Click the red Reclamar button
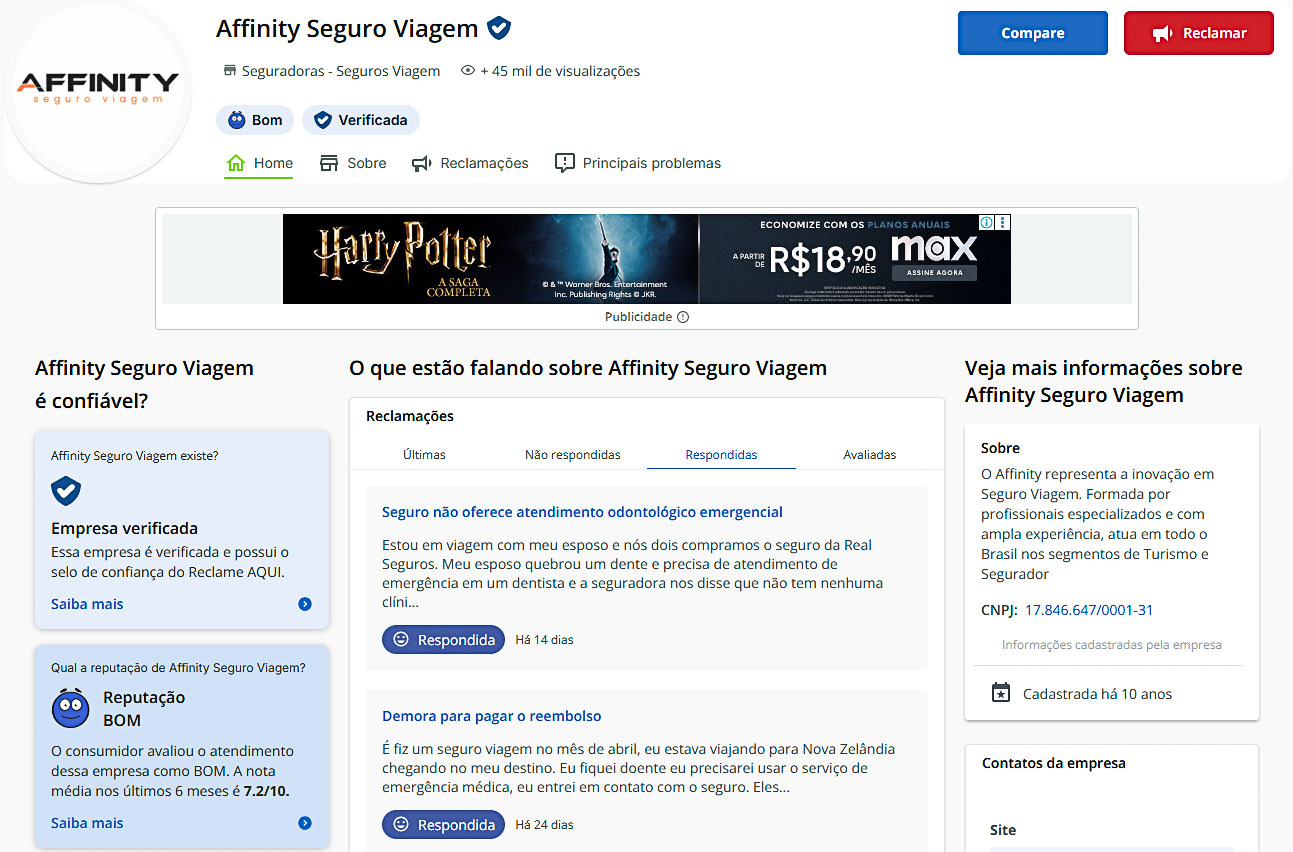Viewport: 1293px width, 852px height. tap(1199, 33)
